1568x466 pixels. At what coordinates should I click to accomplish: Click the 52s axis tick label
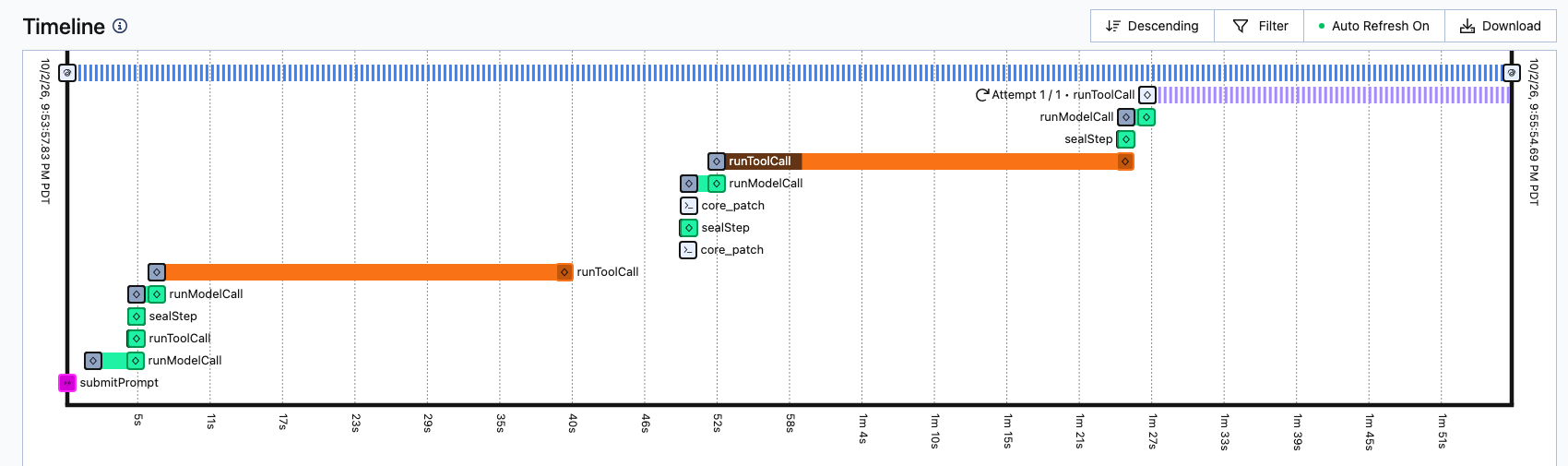coord(718,424)
